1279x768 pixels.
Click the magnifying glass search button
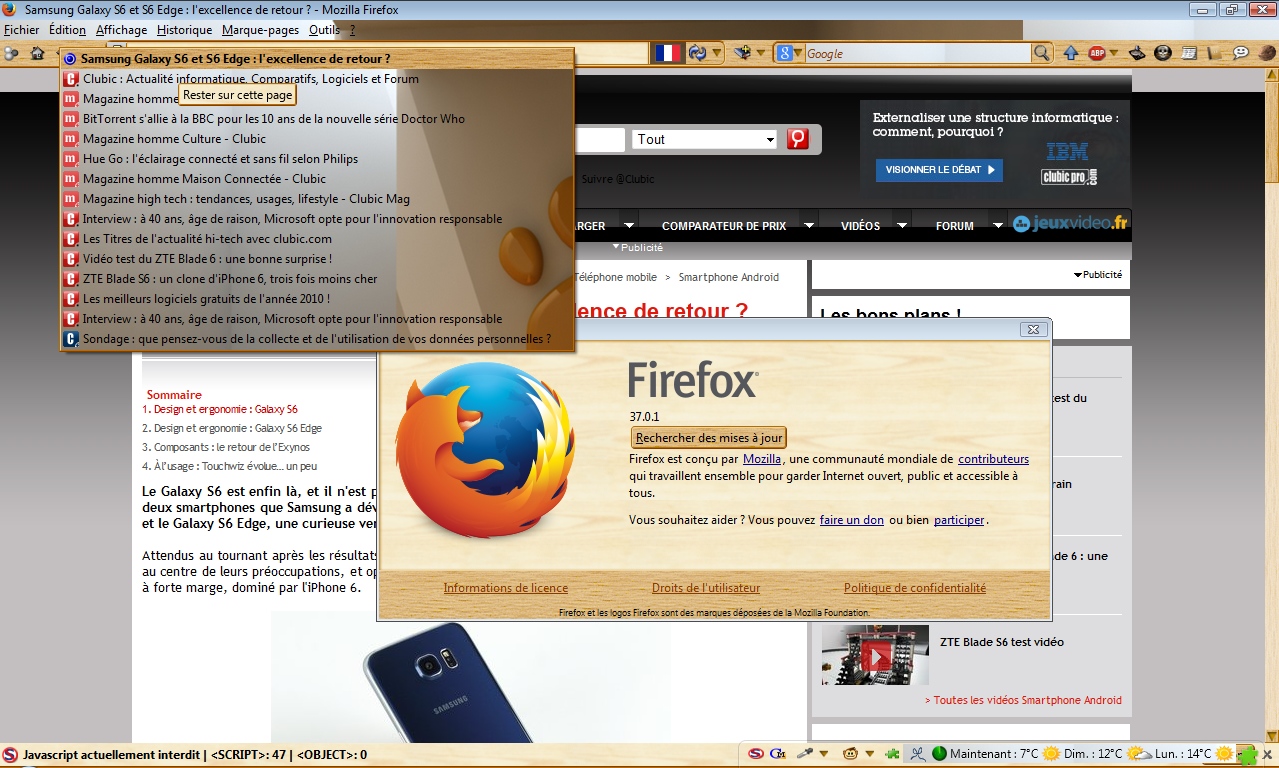tap(1042, 53)
